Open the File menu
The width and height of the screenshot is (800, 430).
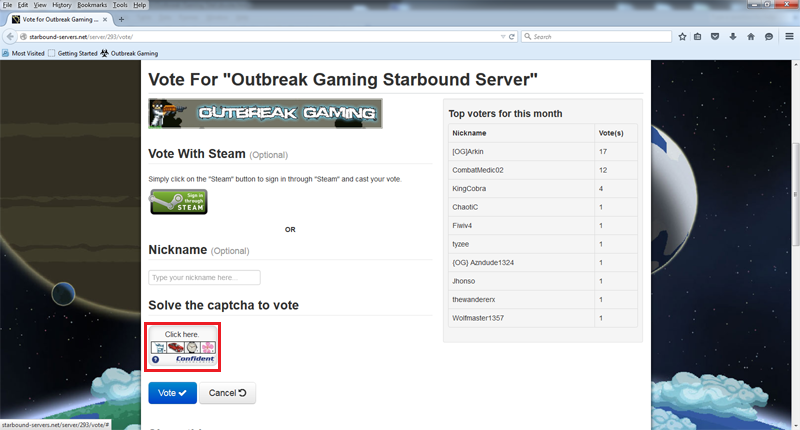coord(8,5)
